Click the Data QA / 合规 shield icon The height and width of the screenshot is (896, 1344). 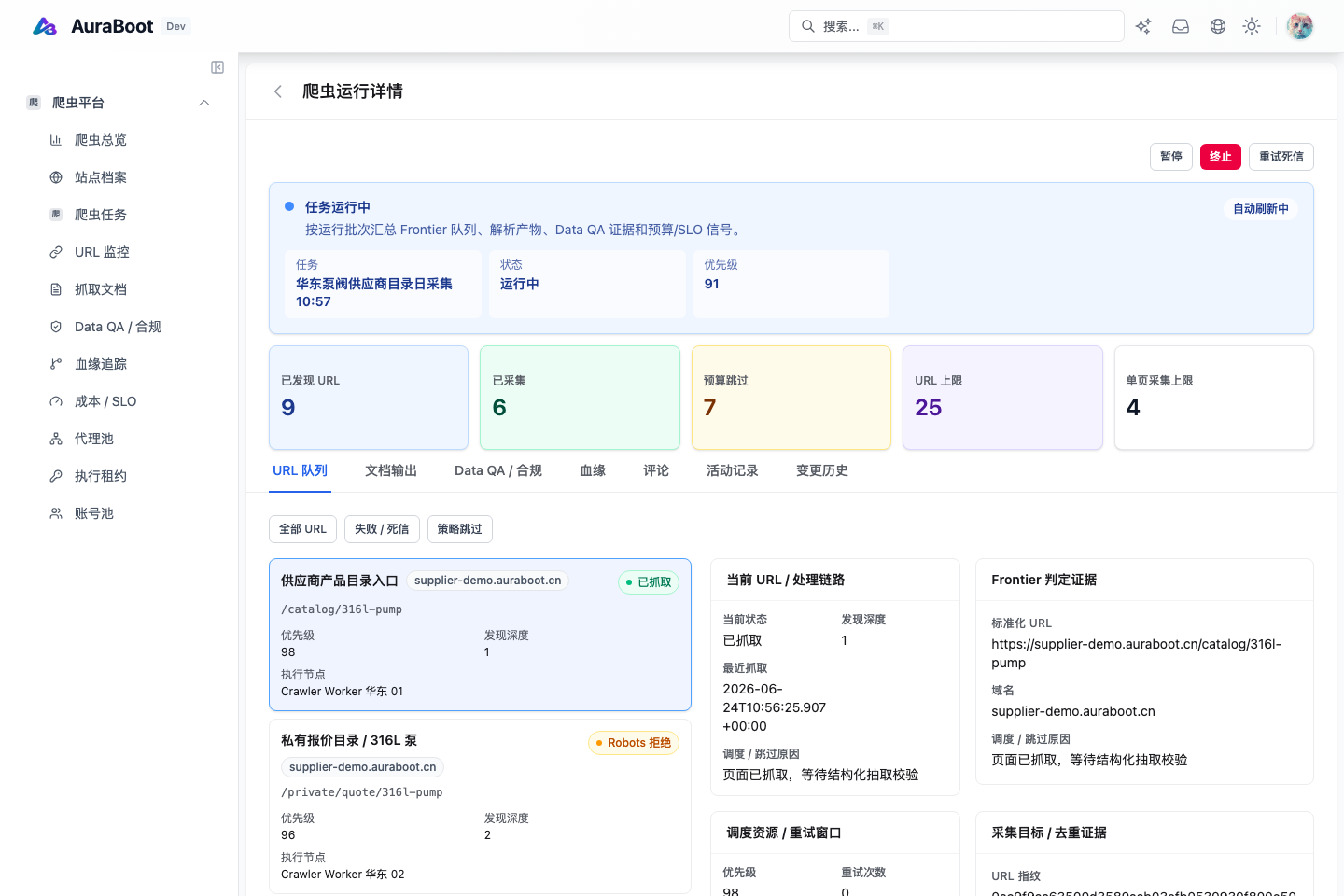[x=56, y=327]
